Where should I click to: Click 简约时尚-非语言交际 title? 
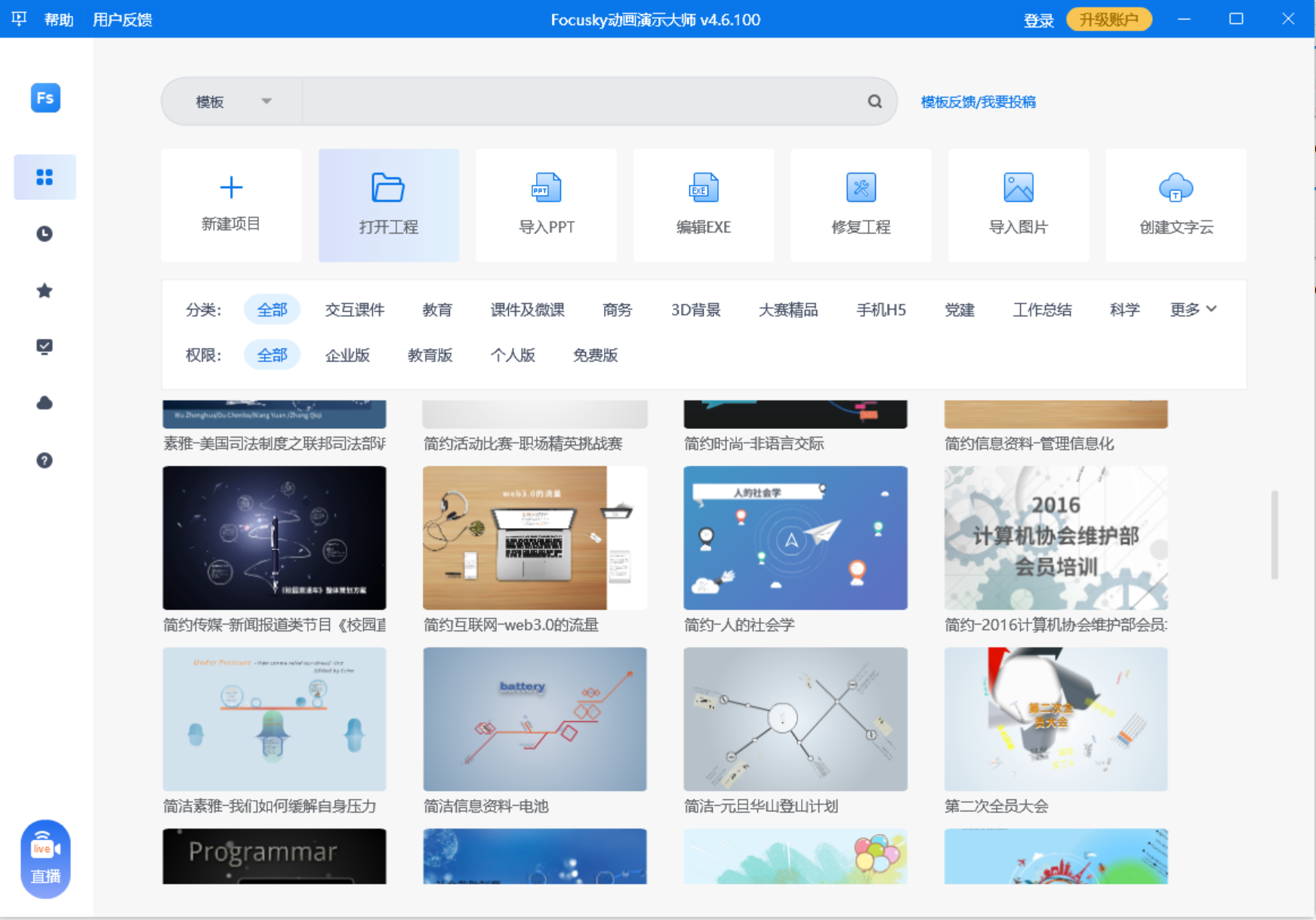[754, 443]
